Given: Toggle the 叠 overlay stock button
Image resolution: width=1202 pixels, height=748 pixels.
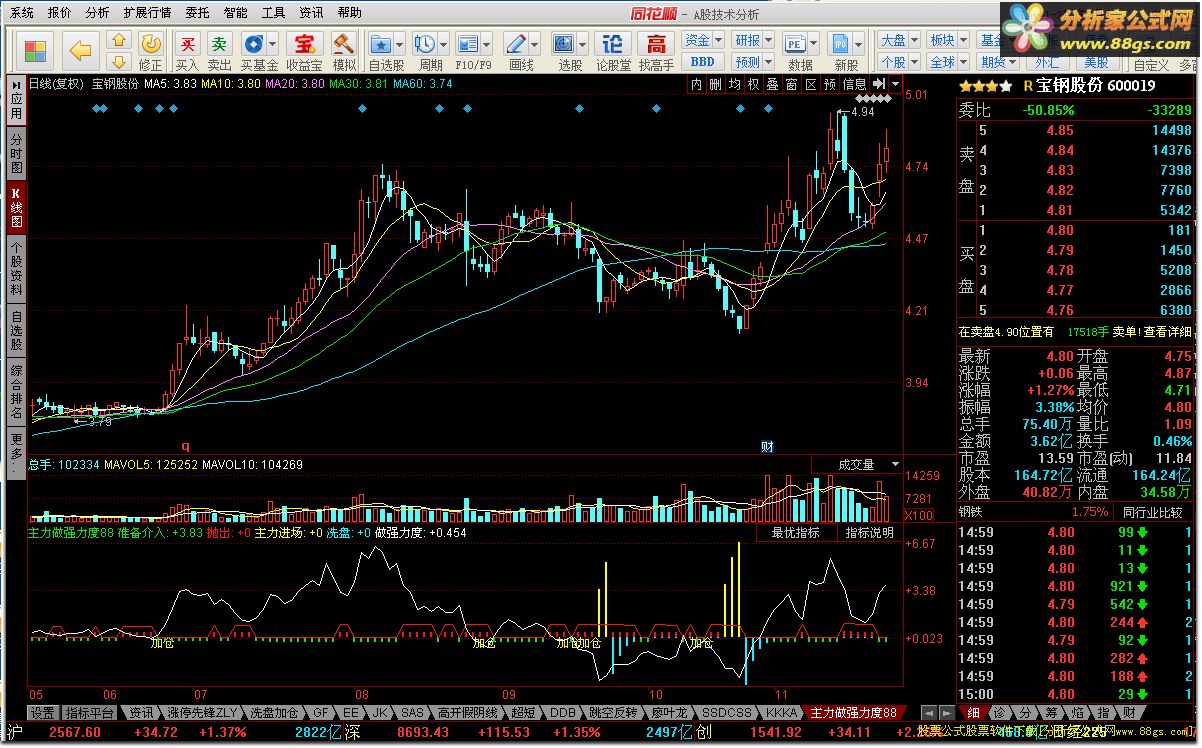Looking at the screenshot, I should click(771, 84).
